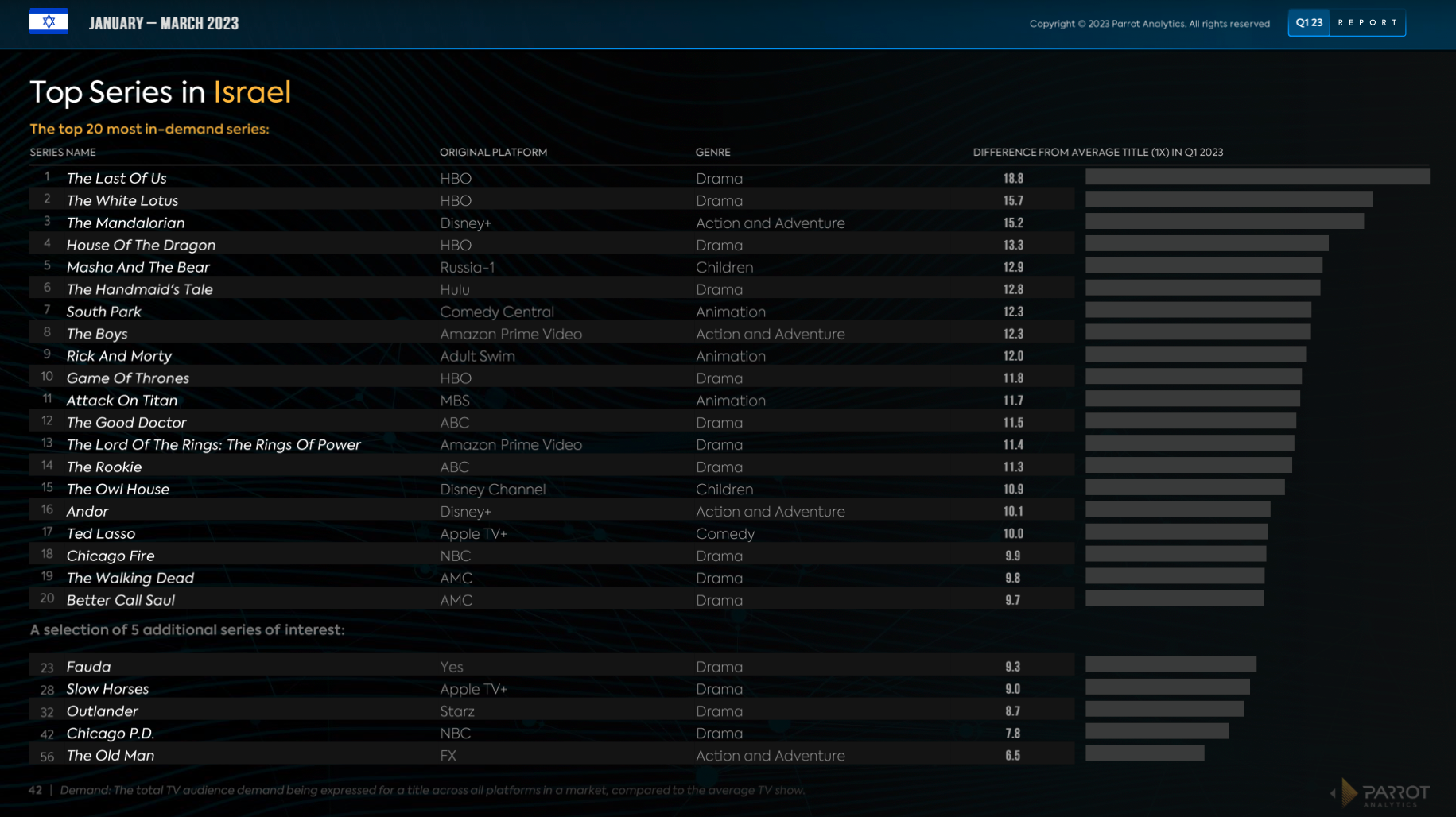
Task: Select Slow Horses title
Action: click(107, 689)
